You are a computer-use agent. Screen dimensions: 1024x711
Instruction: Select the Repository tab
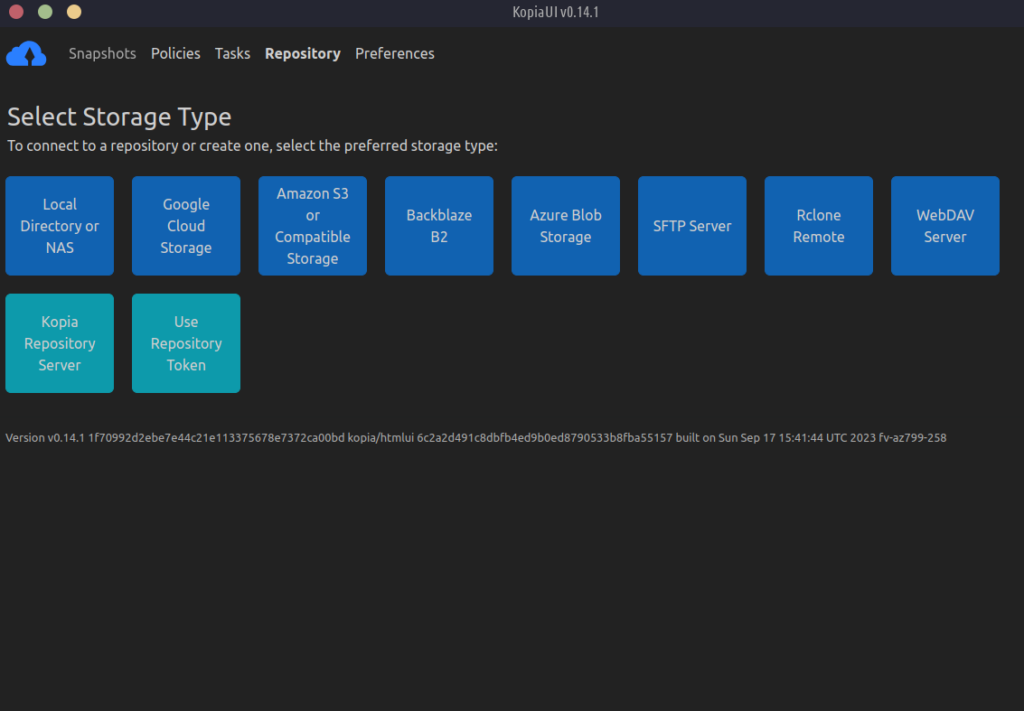[x=302, y=54]
